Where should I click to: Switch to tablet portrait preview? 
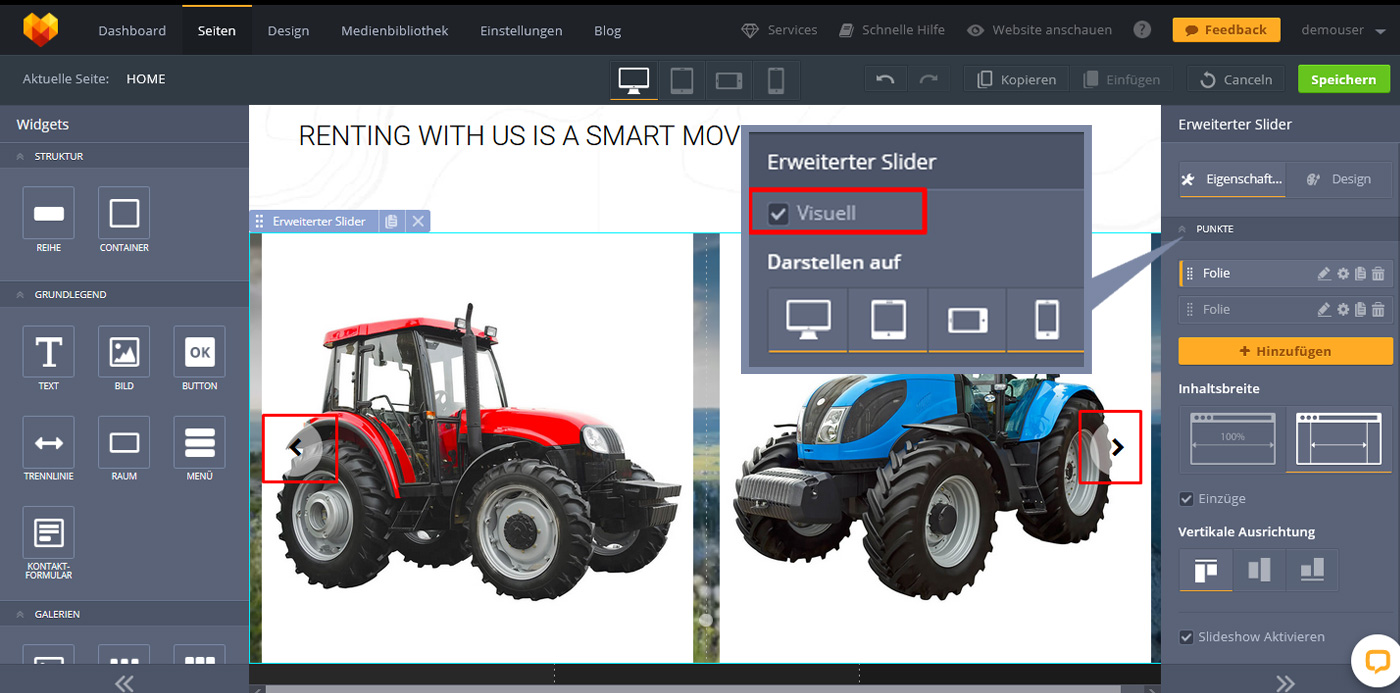tap(681, 80)
